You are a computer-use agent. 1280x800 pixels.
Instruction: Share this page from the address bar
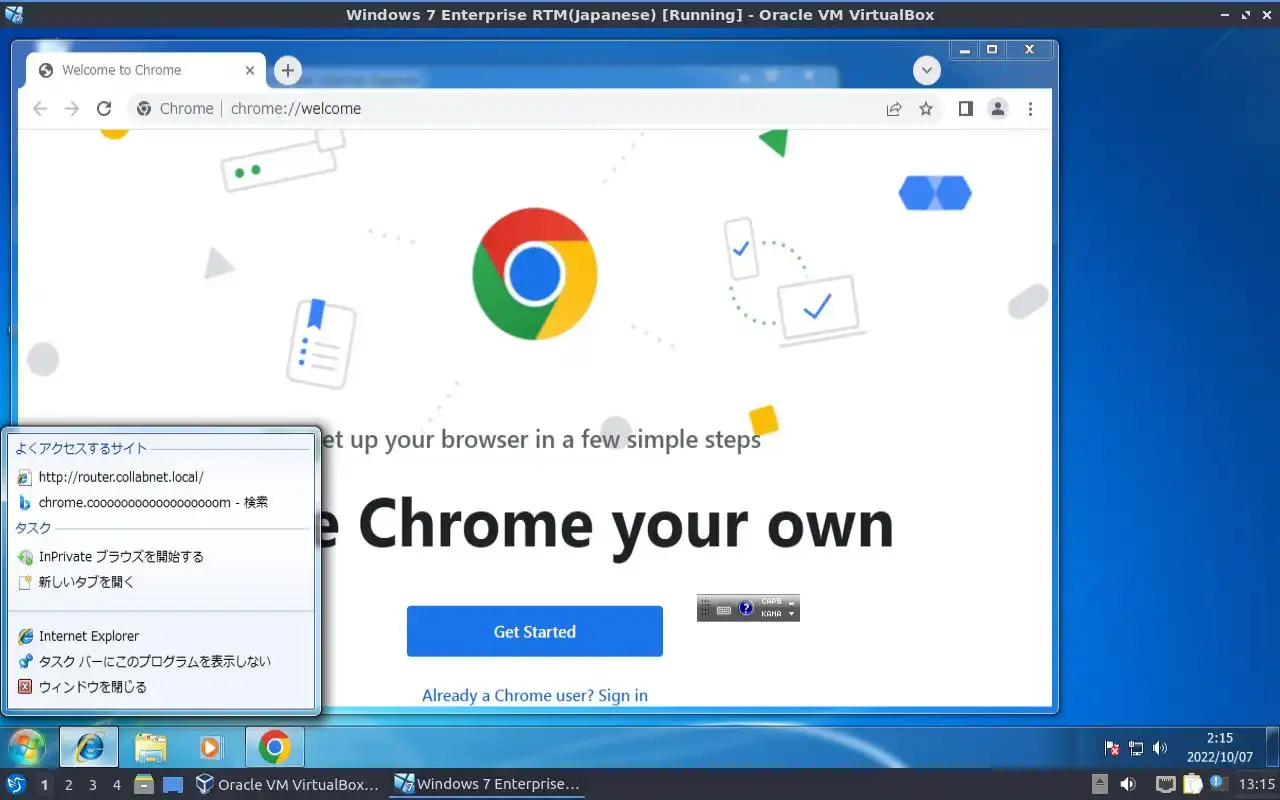(x=894, y=109)
